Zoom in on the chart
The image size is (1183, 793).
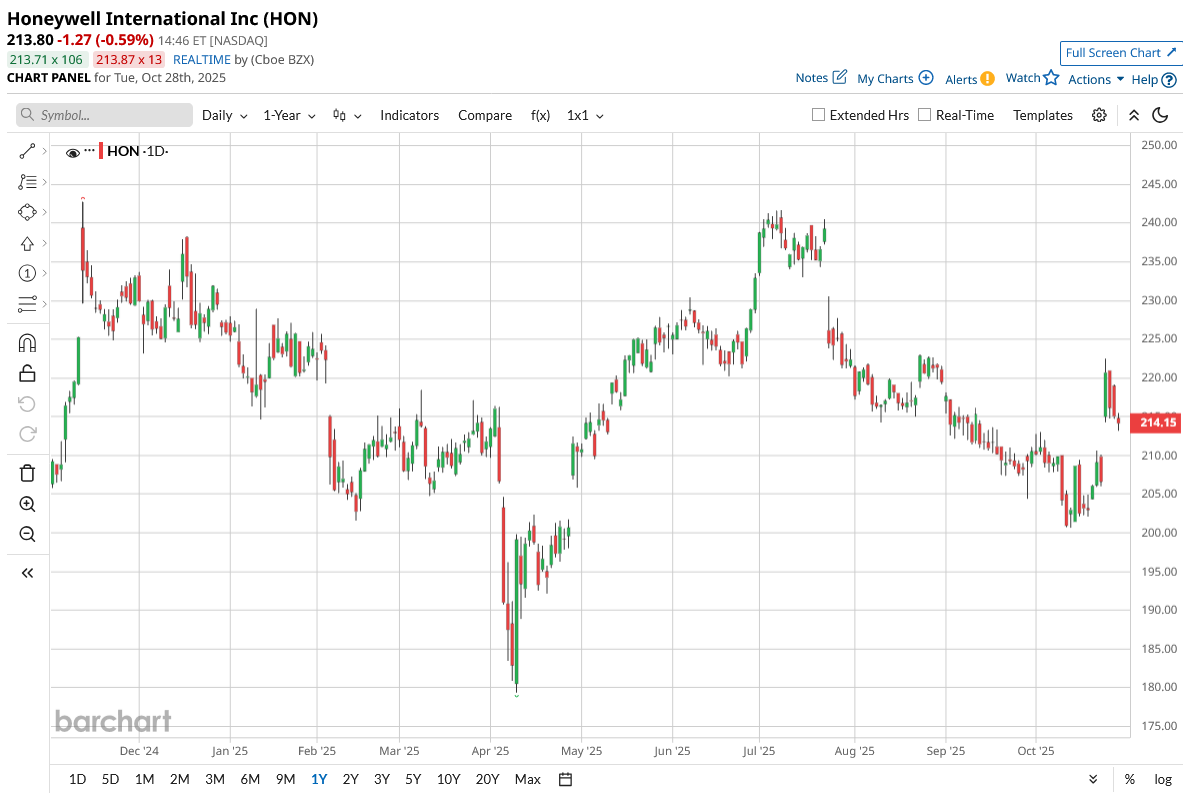27,504
